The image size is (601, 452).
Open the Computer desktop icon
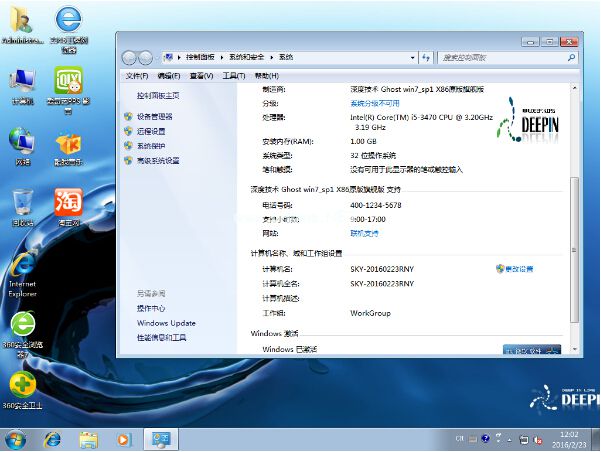pos(22,86)
